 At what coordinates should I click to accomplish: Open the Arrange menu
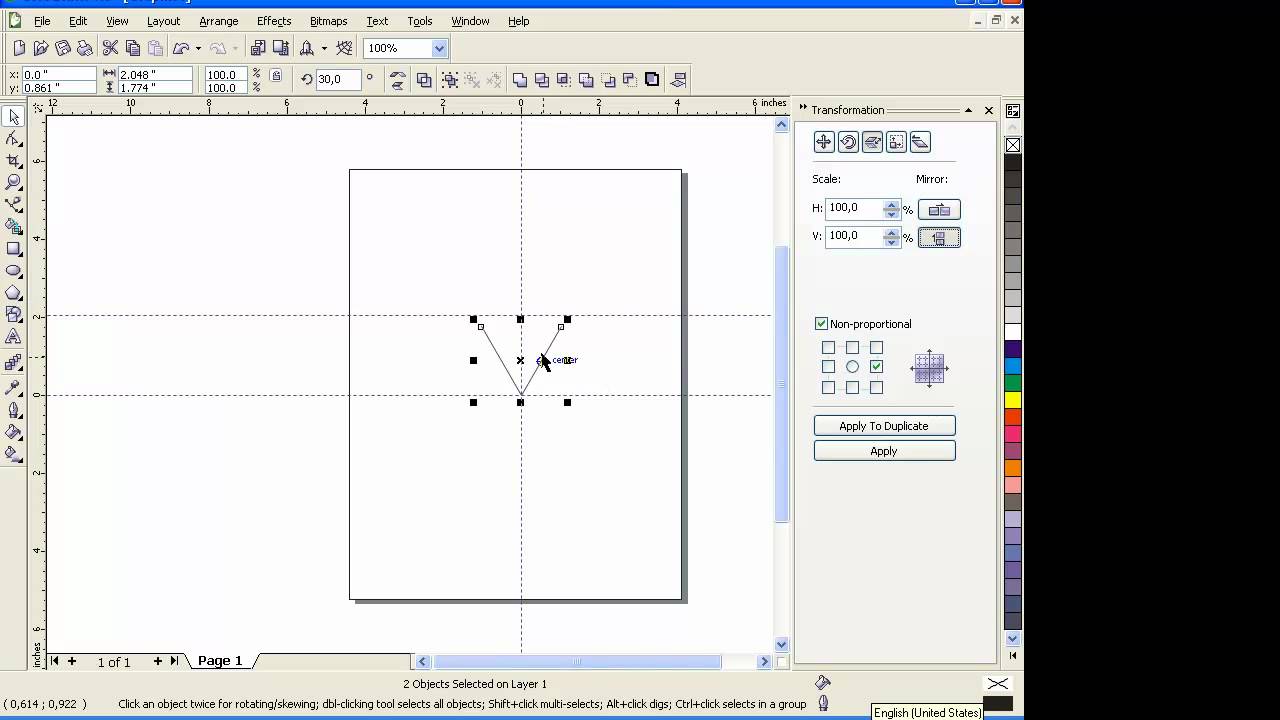point(218,21)
